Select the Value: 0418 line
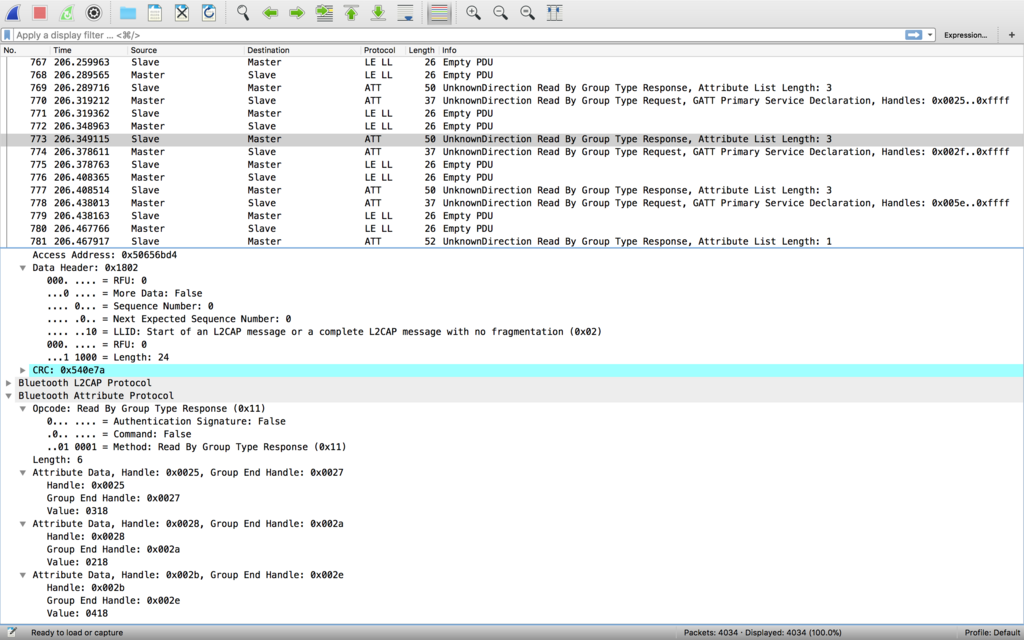Viewport: 1024px width, 640px height. click(77, 613)
